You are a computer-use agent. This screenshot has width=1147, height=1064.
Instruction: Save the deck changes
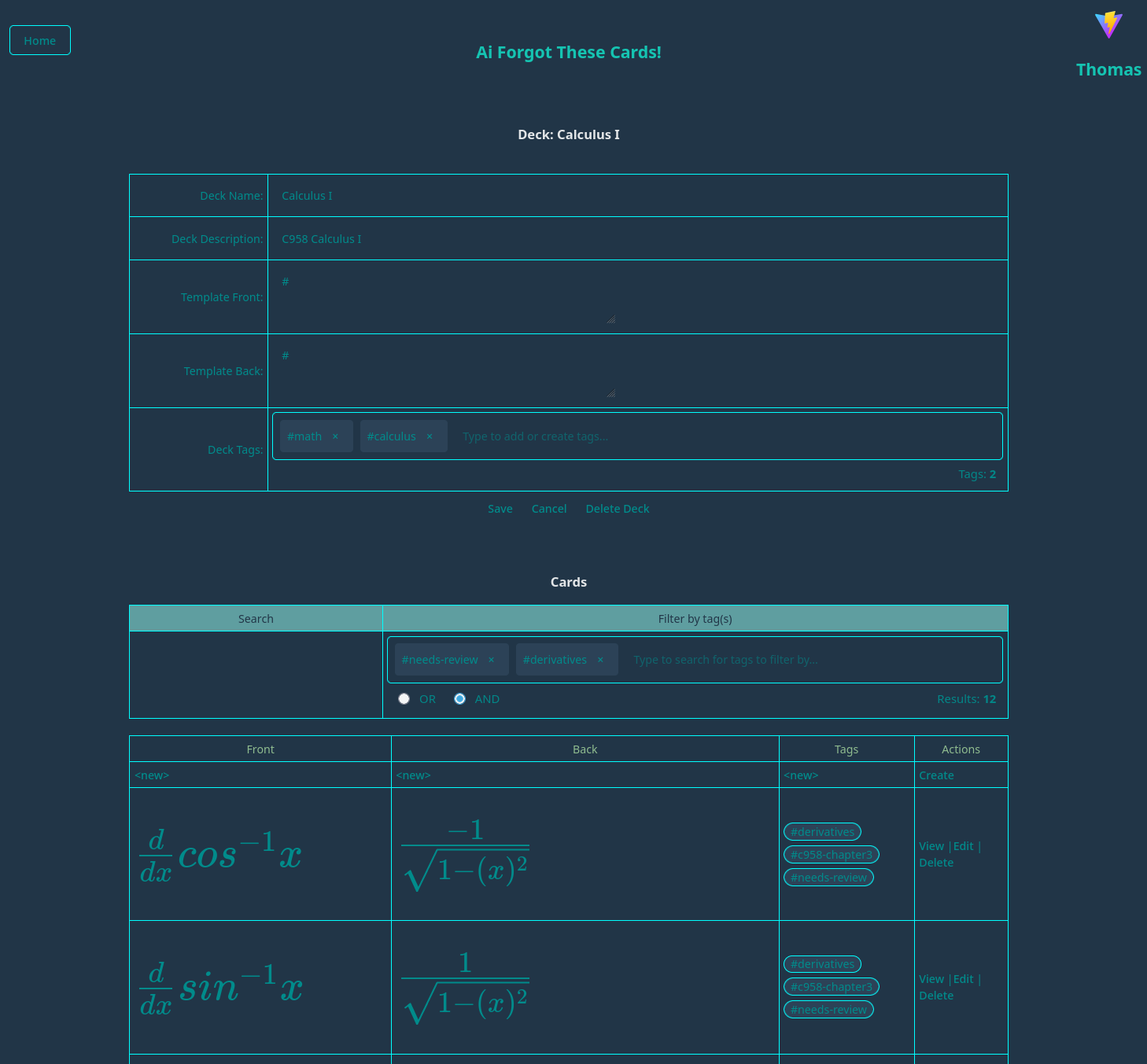(500, 509)
